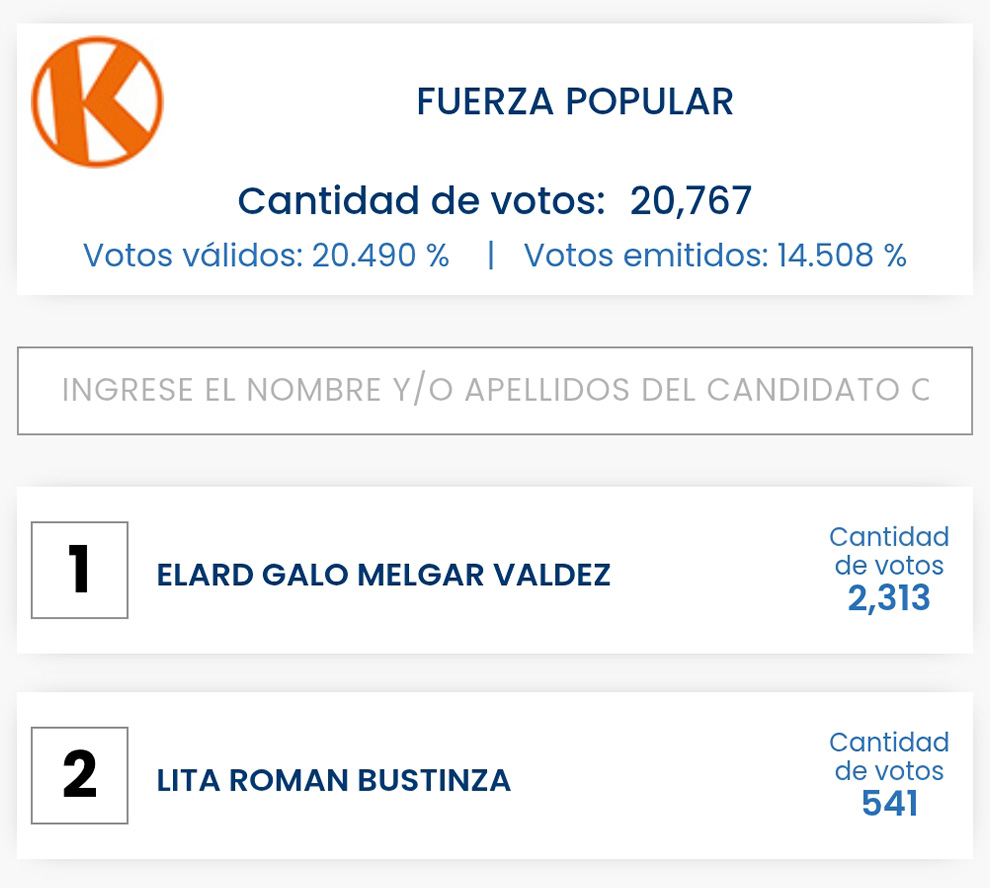
Task: Click the 'Cantidad de votos' label above 541
Action: 889,756
